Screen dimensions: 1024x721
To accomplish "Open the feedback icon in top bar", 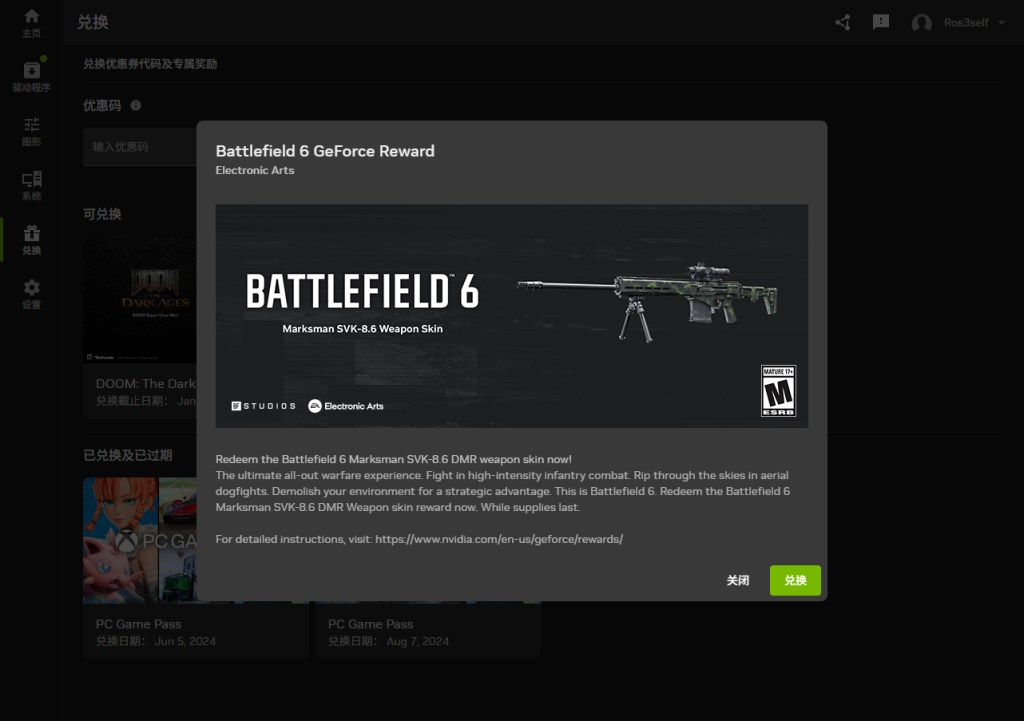I will (x=881, y=22).
